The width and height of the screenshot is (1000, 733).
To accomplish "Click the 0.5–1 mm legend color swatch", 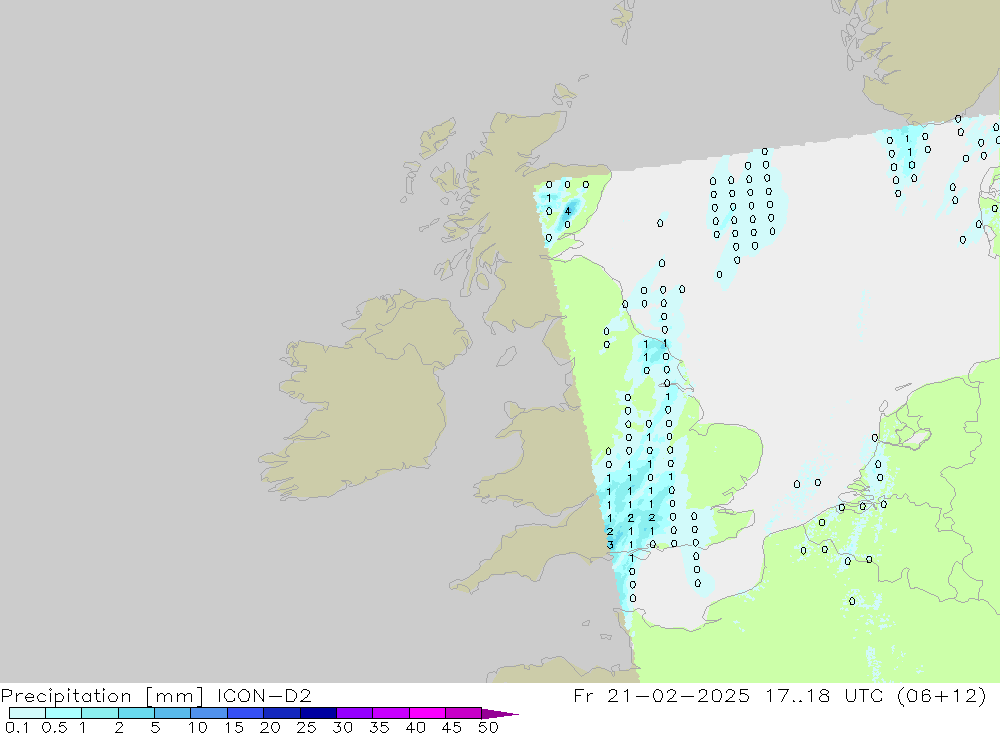I will coord(63,713).
